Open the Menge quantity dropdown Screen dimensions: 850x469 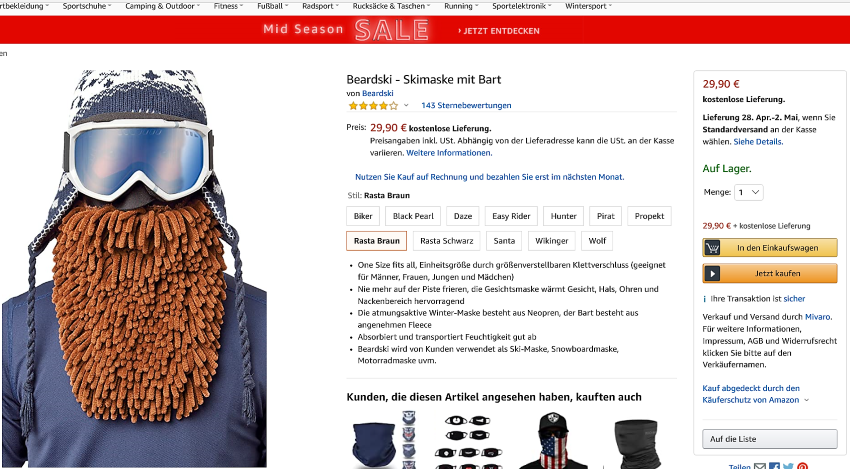coord(749,192)
